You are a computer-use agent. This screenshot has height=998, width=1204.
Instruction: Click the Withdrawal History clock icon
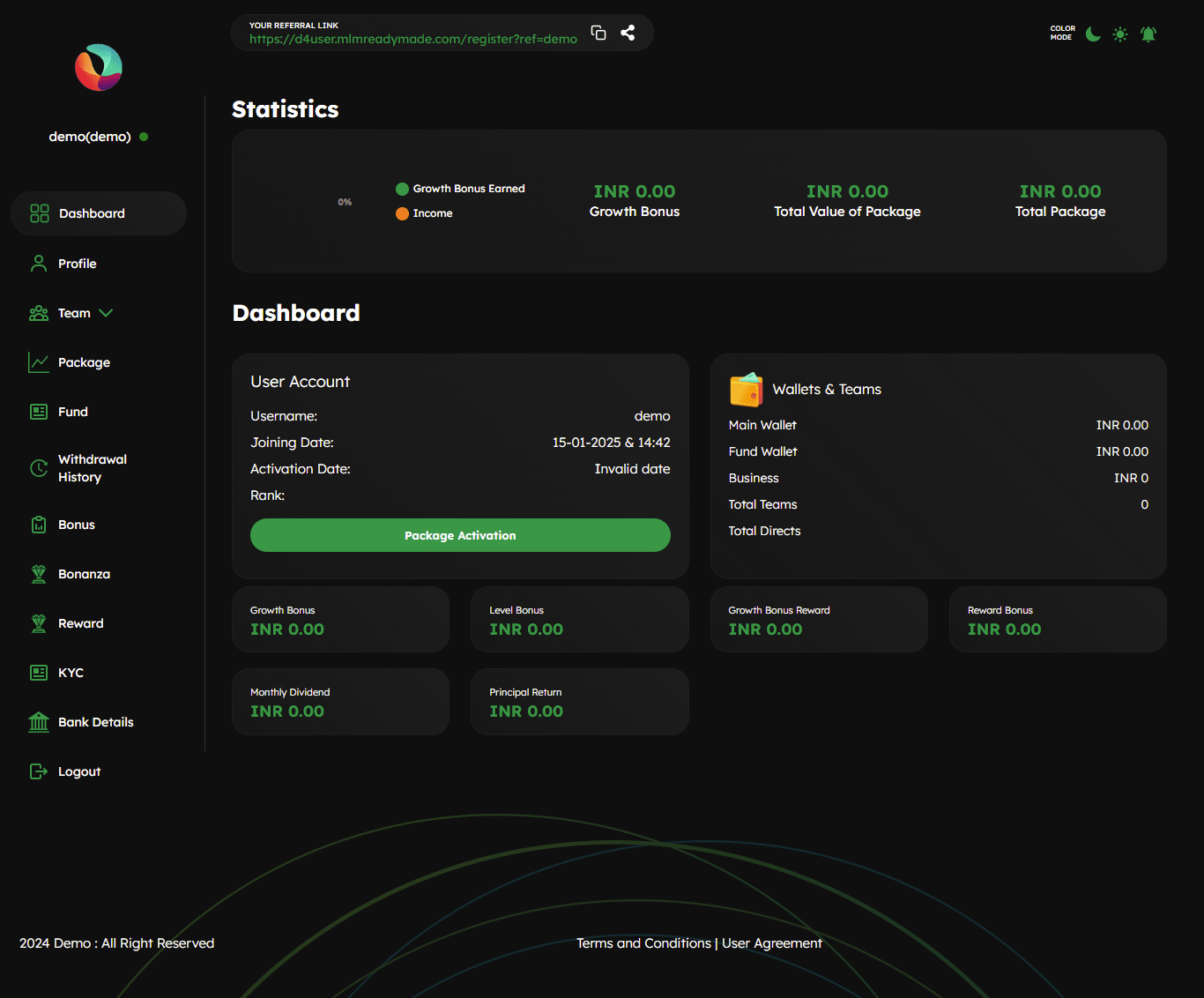(x=39, y=468)
